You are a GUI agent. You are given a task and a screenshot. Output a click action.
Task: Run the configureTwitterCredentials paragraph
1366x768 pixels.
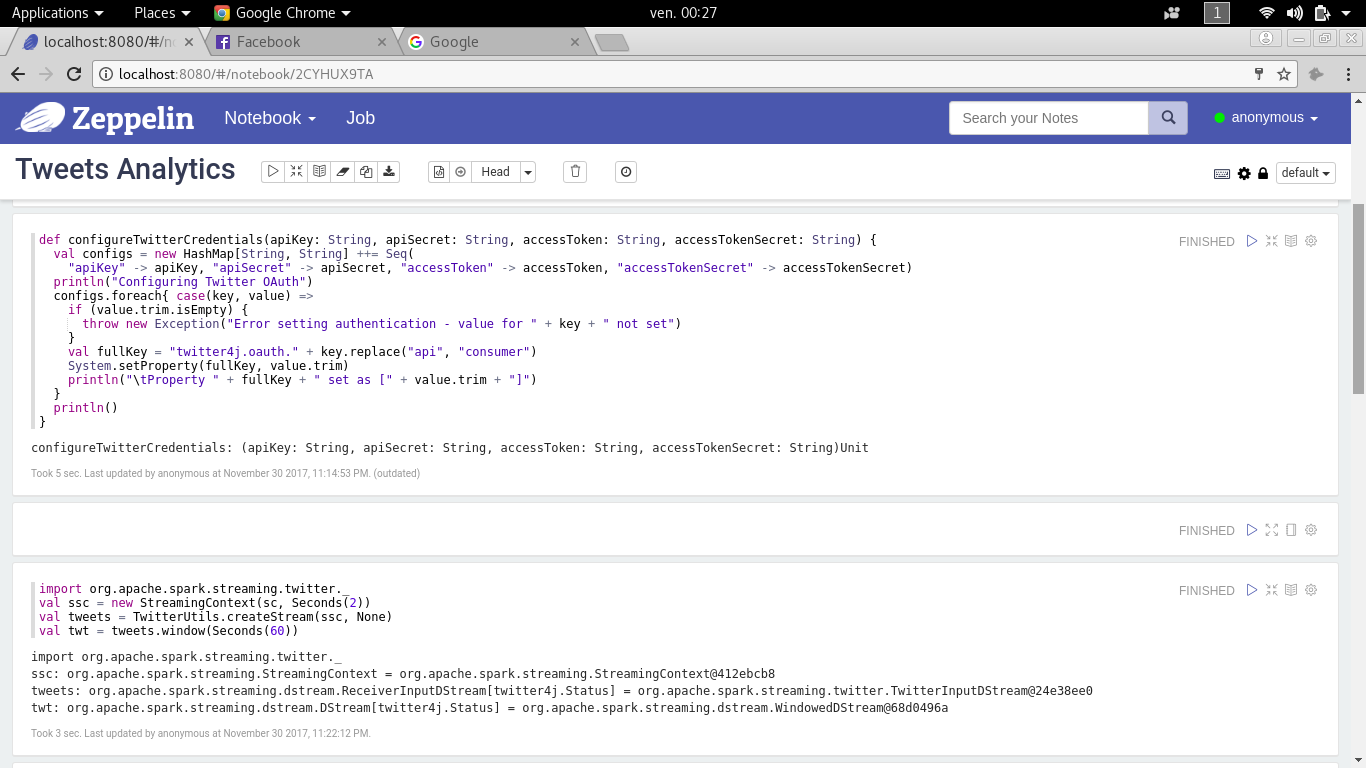click(x=1252, y=241)
